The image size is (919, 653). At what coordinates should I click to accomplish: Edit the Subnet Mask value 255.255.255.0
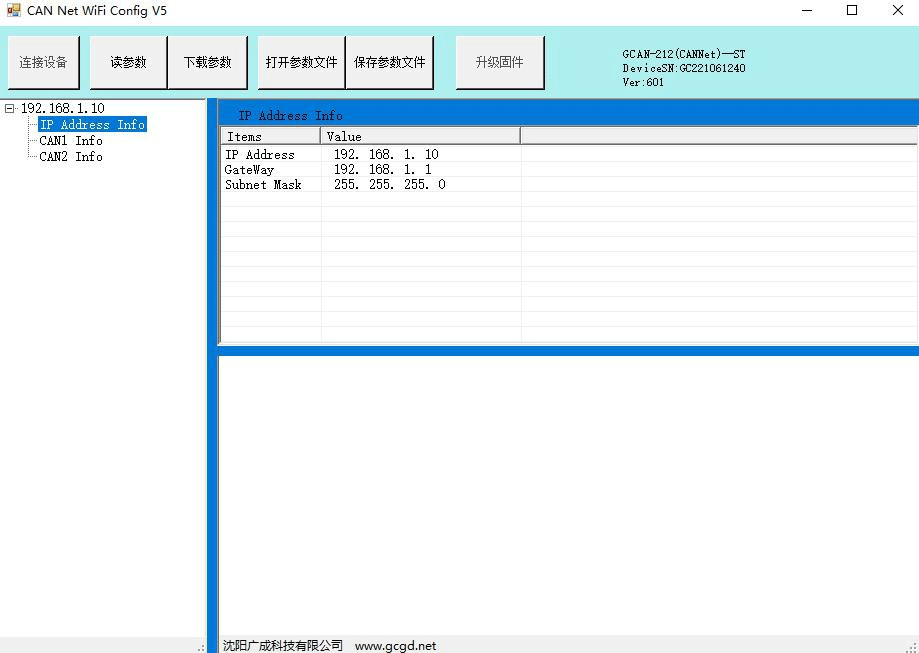tap(389, 185)
